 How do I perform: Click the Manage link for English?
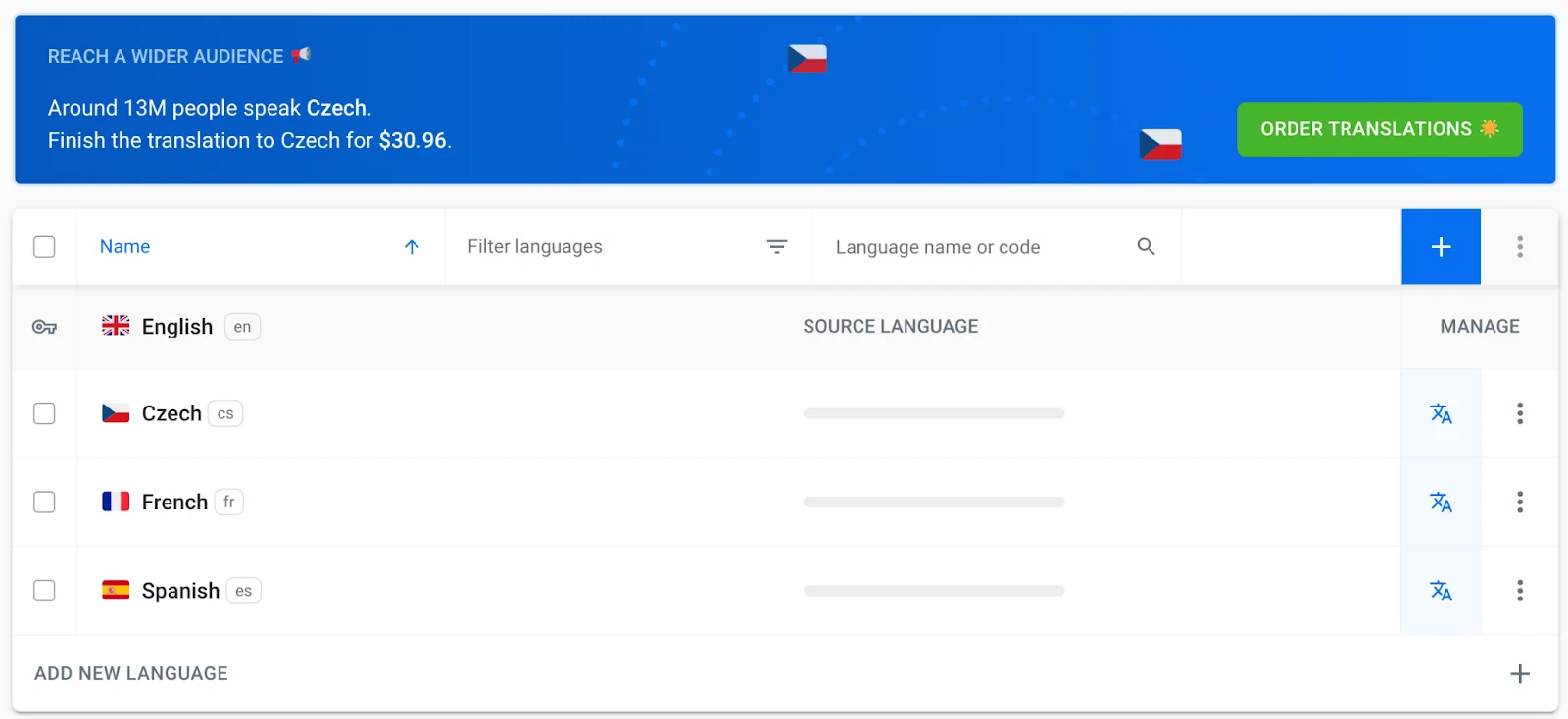(x=1479, y=327)
